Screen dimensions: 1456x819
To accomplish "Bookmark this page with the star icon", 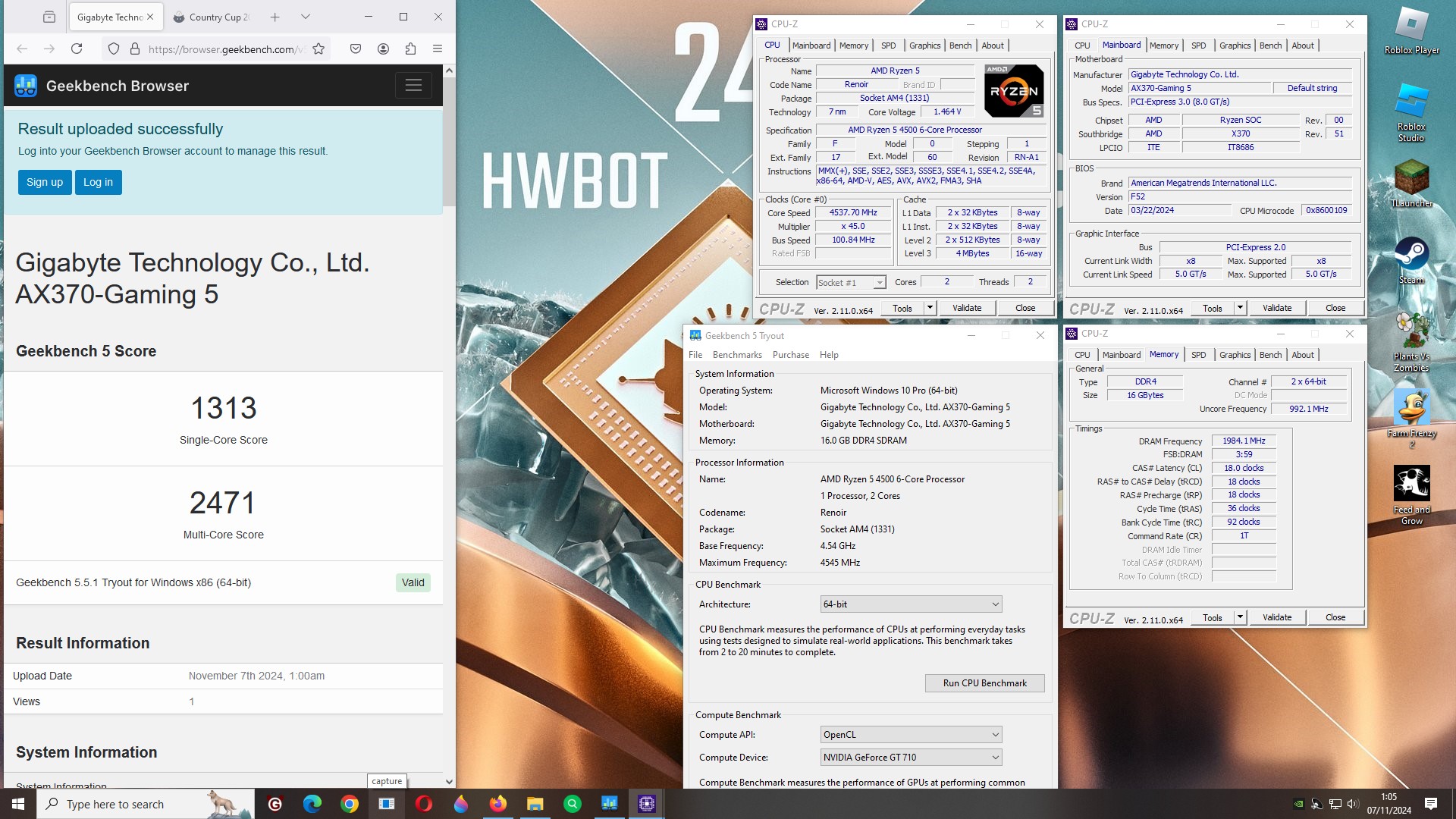I will 318,49.
